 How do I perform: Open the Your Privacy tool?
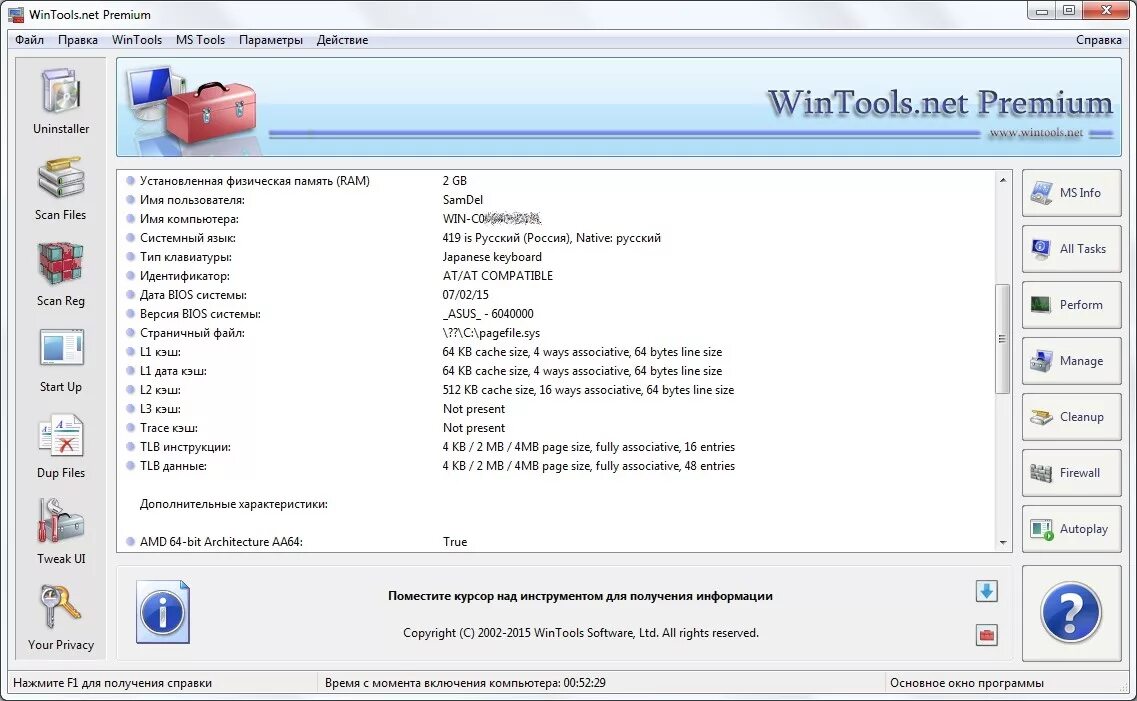coord(61,618)
